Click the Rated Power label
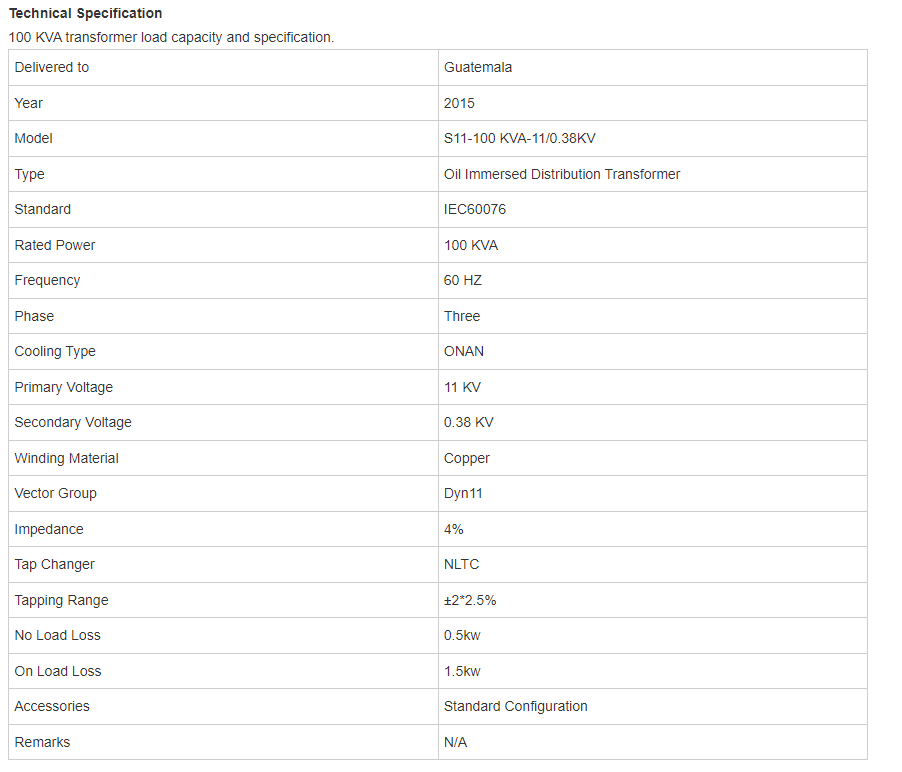Screen dimensions: 902x772 (55, 246)
